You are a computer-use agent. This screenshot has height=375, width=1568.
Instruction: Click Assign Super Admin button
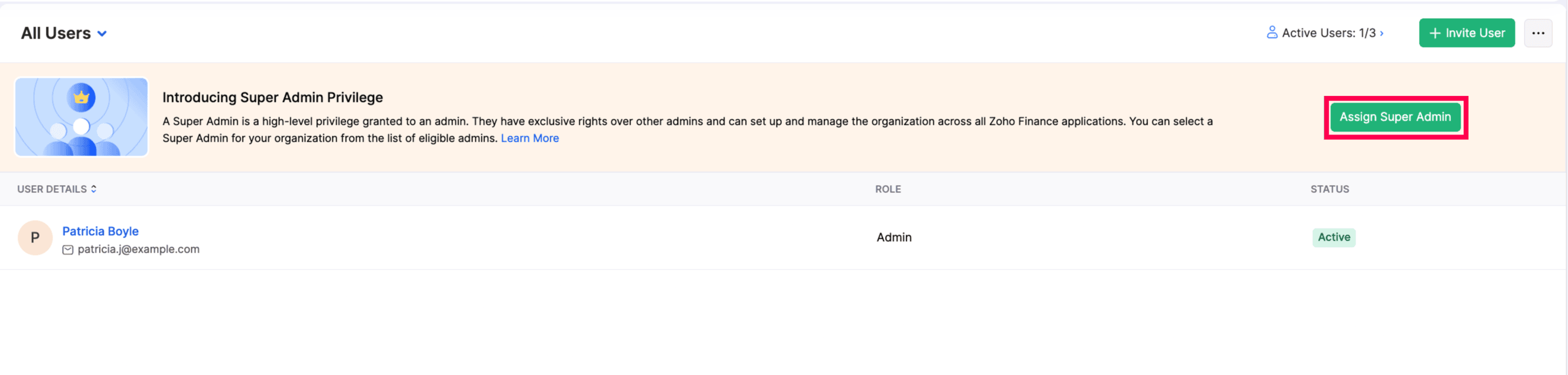pos(1395,117)
